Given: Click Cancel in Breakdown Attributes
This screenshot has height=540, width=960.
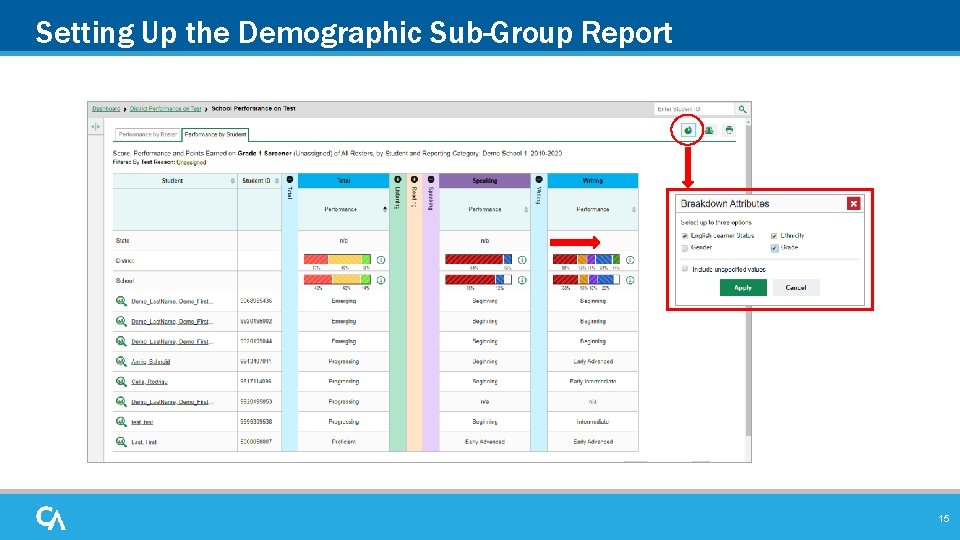Looking at the screenshot, I should pyautogui.click(x=795, y=288).
